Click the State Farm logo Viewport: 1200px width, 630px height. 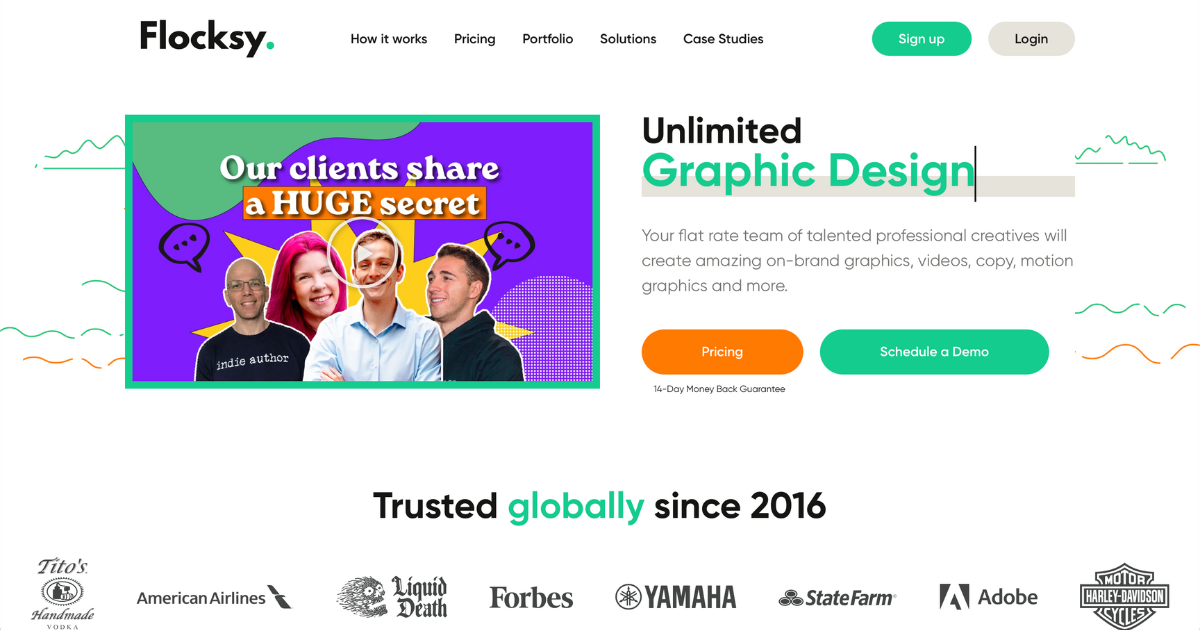pos(838,598)
